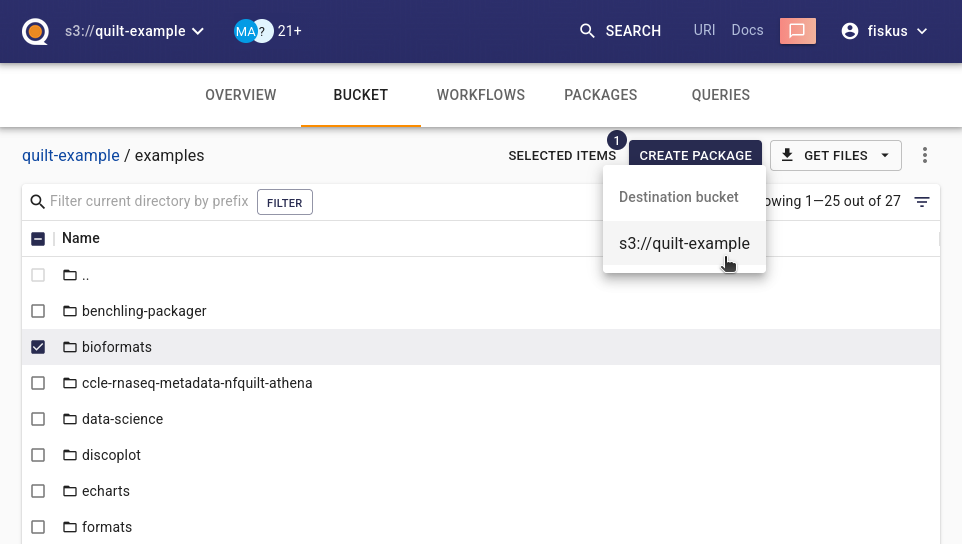Open the s3://quilt-example bucket selector
The width and height of the screenshot is (962, 544).
pos(134,31)
